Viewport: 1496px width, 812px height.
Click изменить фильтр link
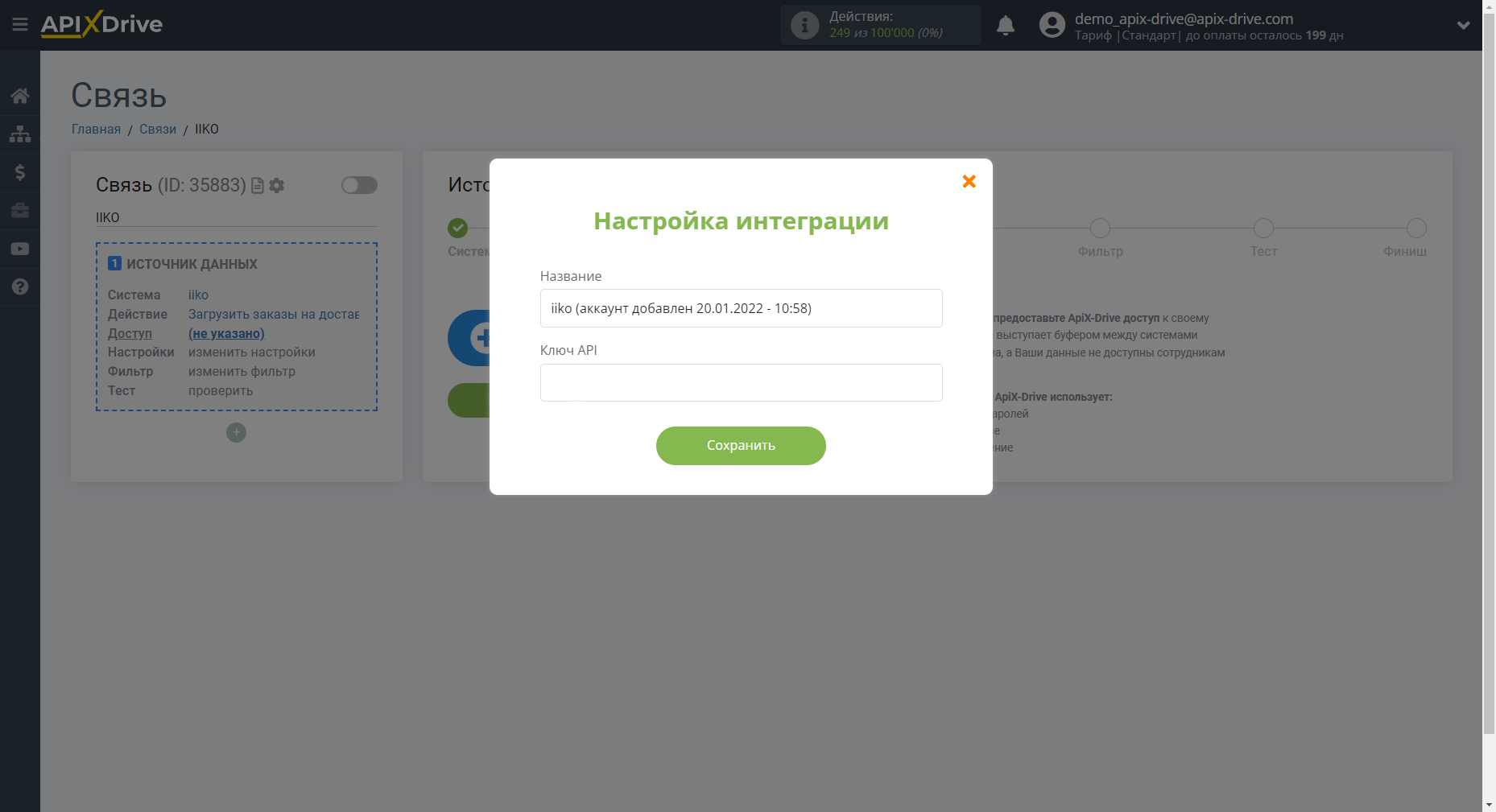242,371
